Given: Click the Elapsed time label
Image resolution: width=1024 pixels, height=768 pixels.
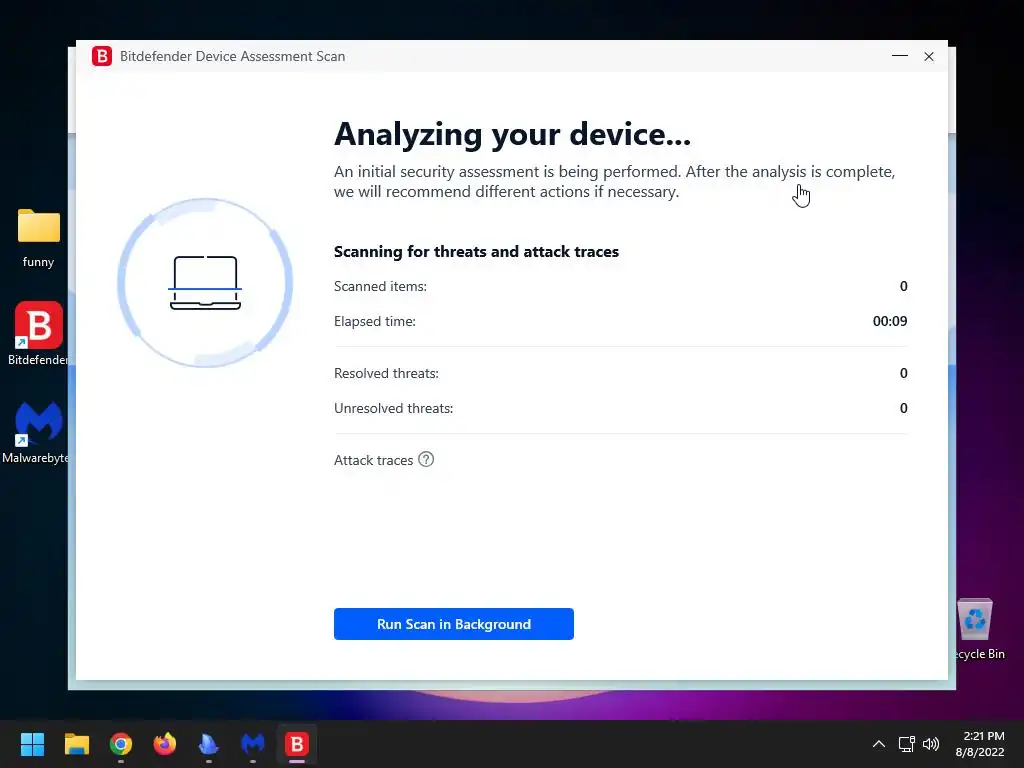Looking at the screenshot, I should (374, 321).
